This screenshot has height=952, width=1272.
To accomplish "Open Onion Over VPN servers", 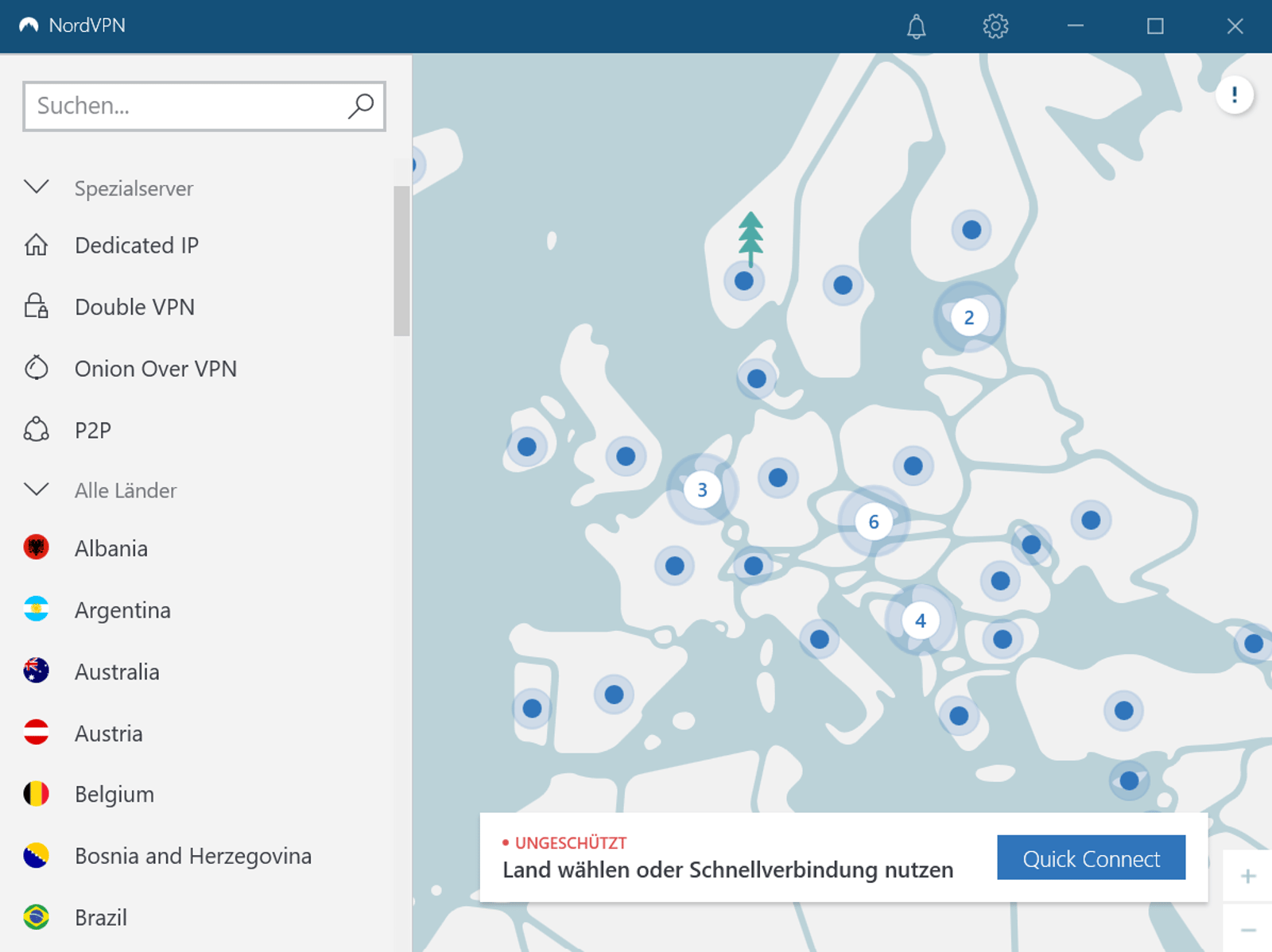I will (x=156, y=368).
